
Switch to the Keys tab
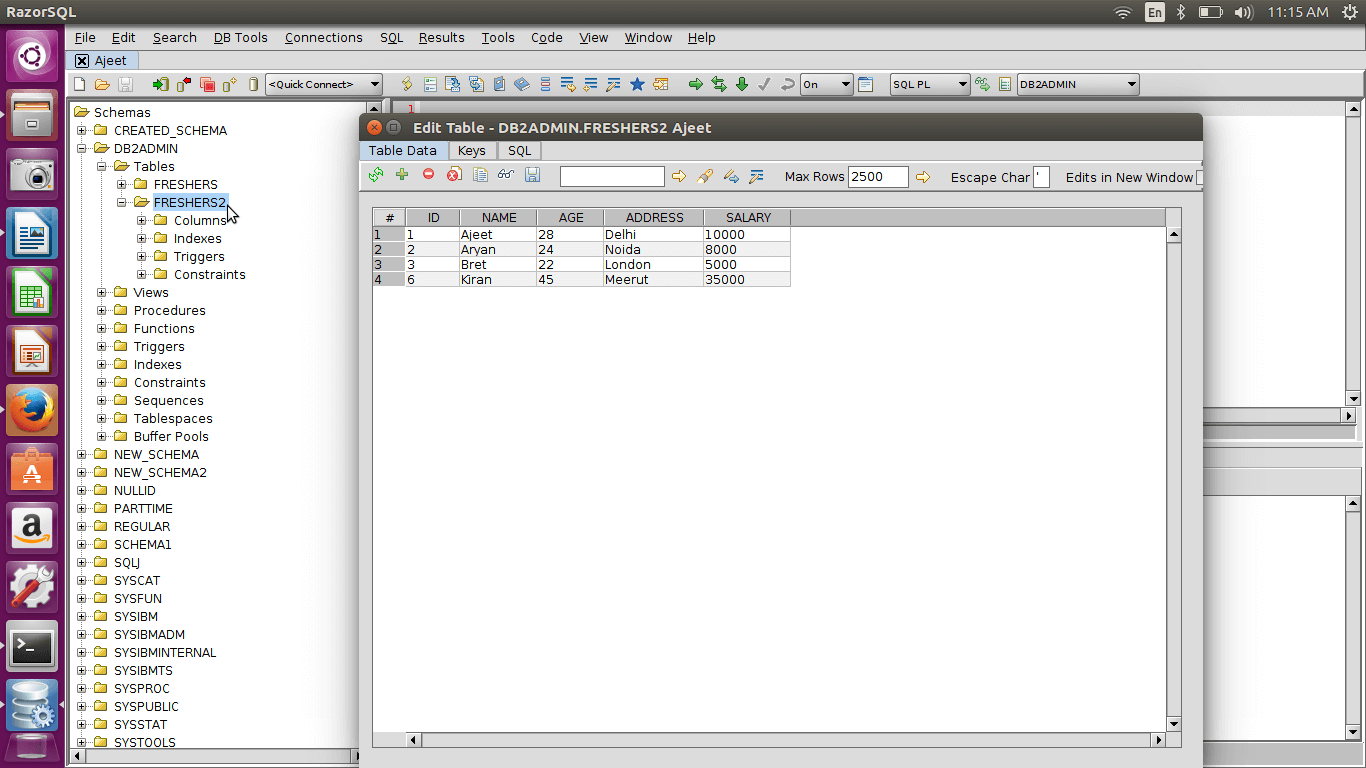coord(471,151)
